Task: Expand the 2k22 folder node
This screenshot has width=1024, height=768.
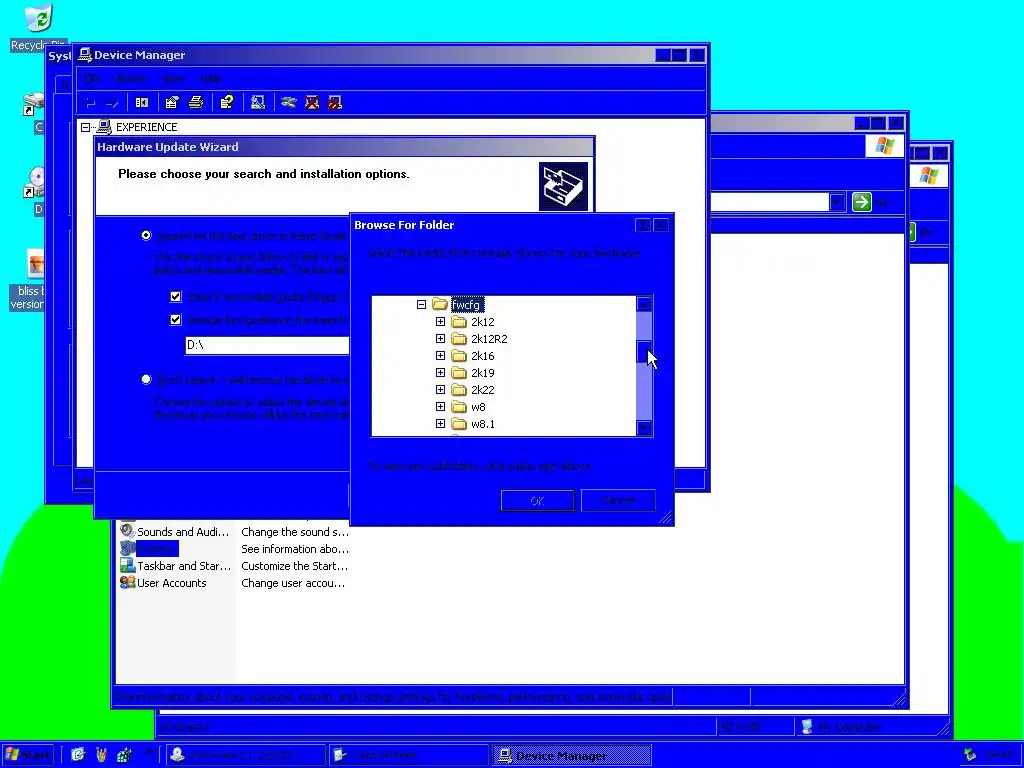Action: point(440,390)
